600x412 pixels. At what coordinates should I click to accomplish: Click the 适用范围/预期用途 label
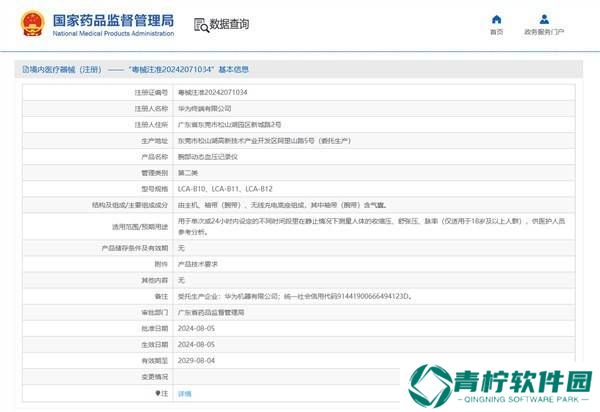[x=140, y=226]
